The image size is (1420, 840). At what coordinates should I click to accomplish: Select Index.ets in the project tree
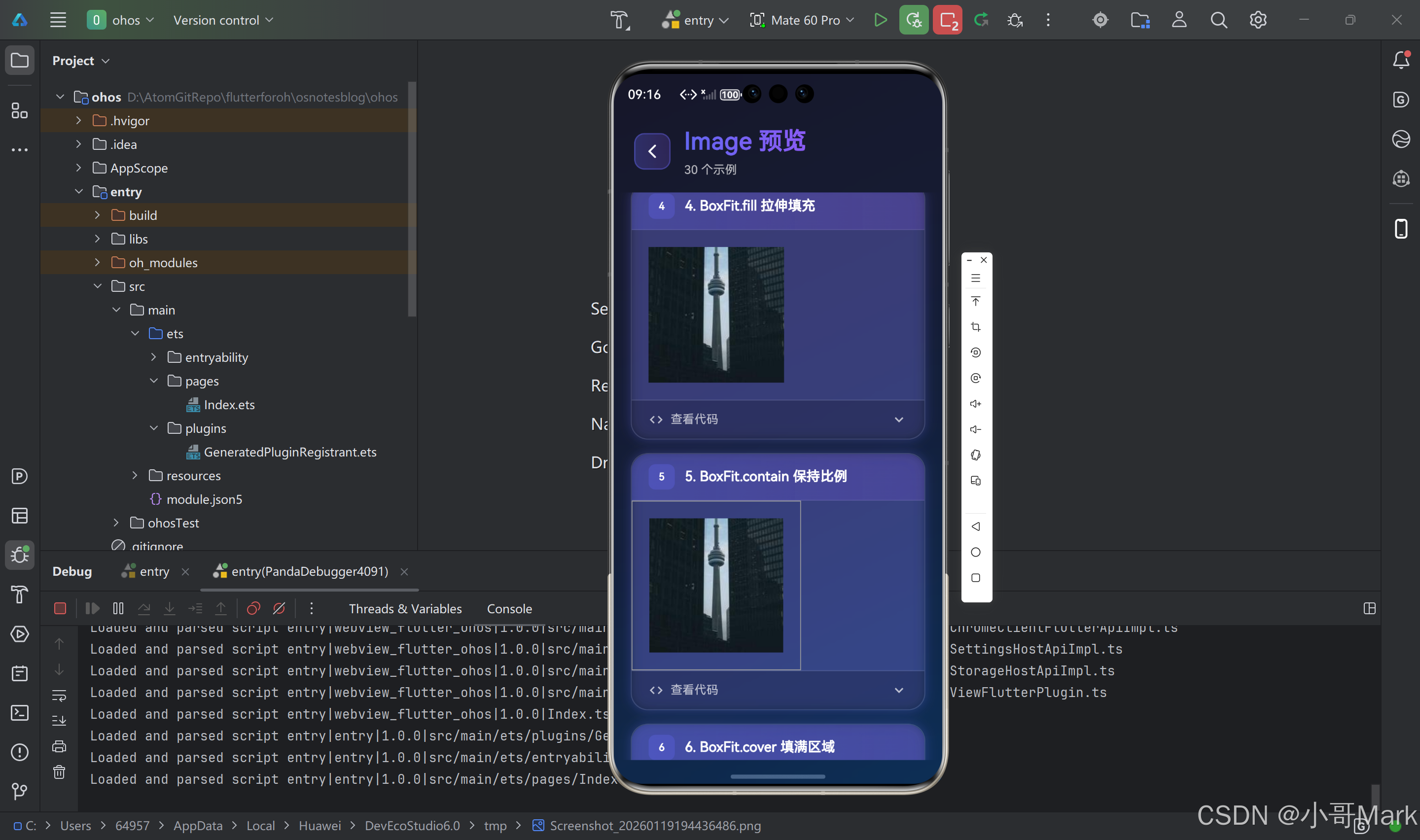click(229, 404)
